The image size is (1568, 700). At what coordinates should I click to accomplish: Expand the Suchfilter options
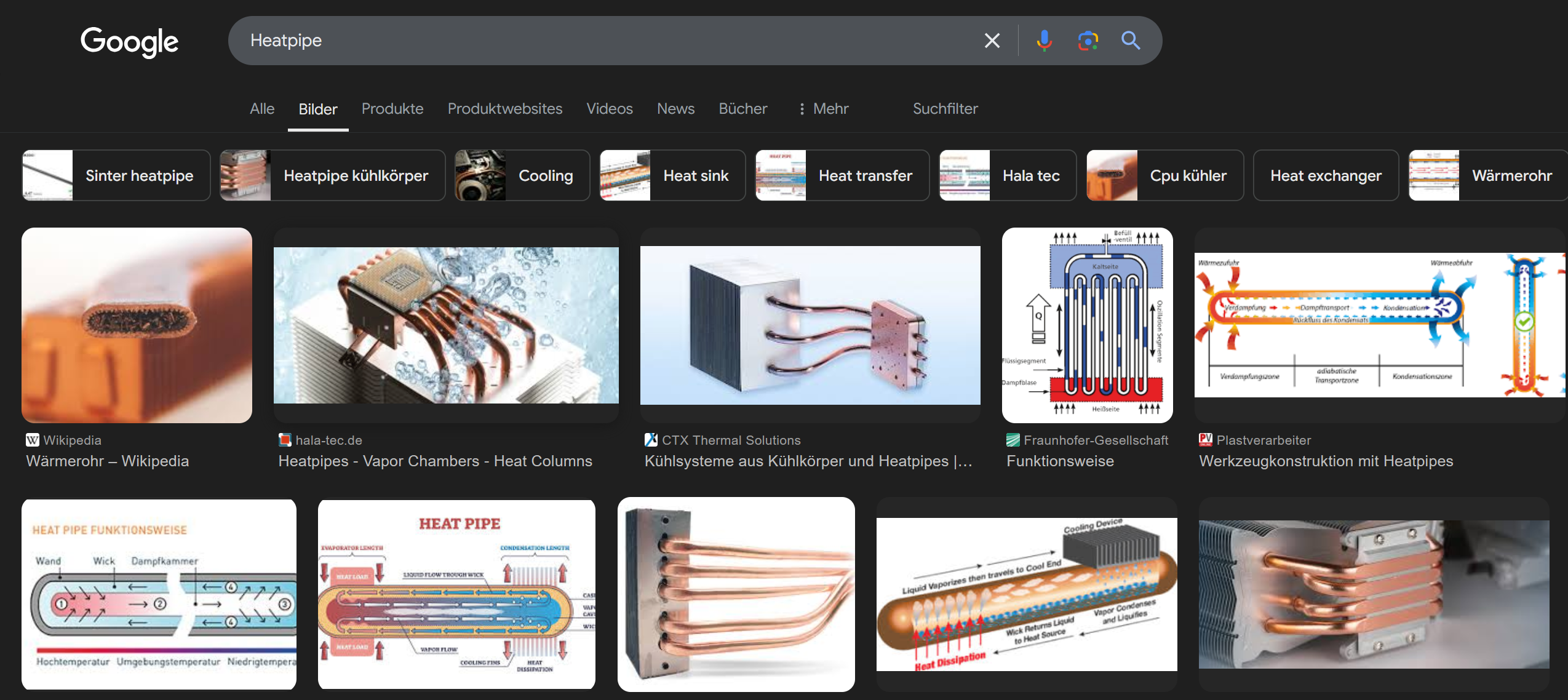(944, 109)
